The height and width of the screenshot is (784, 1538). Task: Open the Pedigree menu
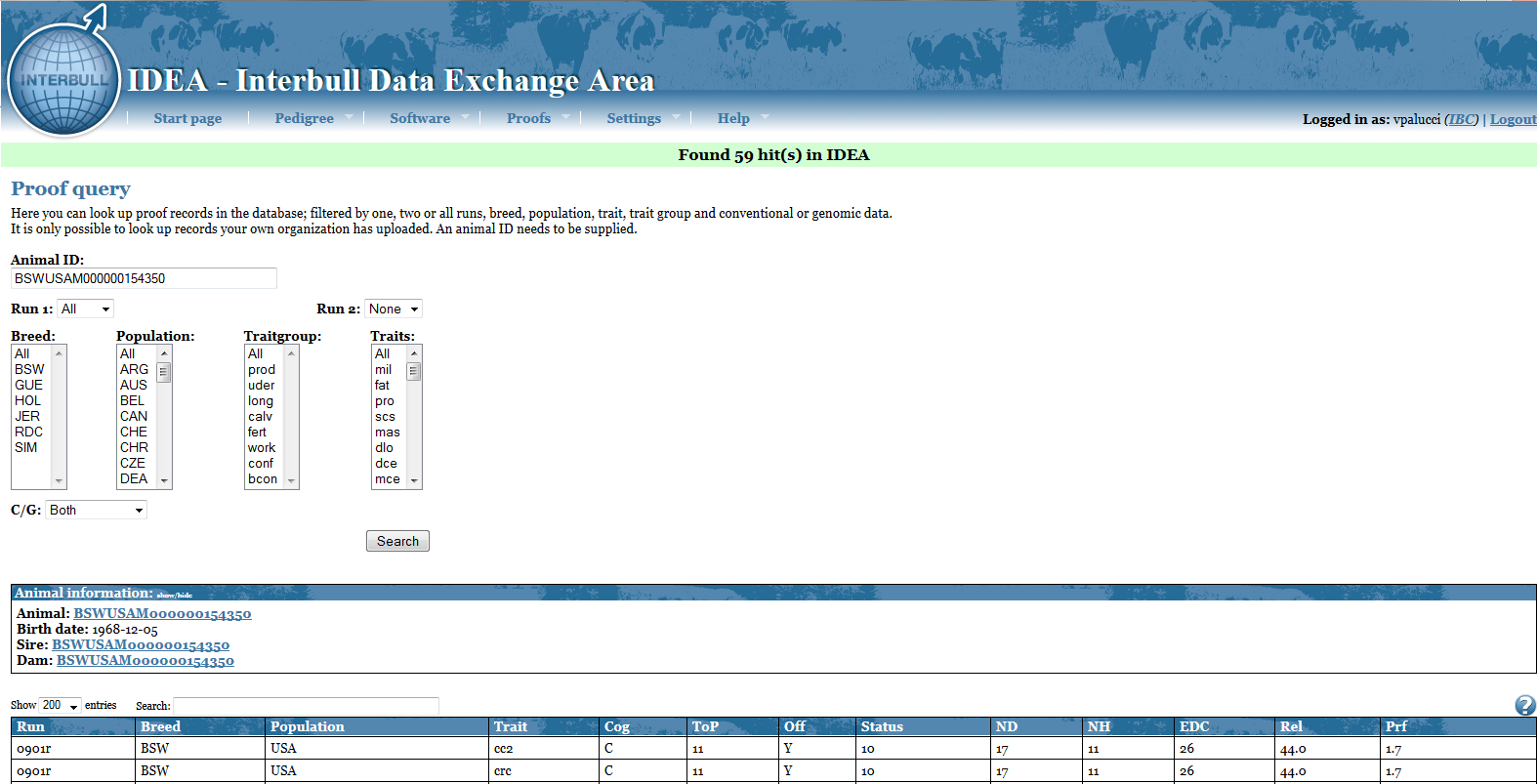(304, 118)
